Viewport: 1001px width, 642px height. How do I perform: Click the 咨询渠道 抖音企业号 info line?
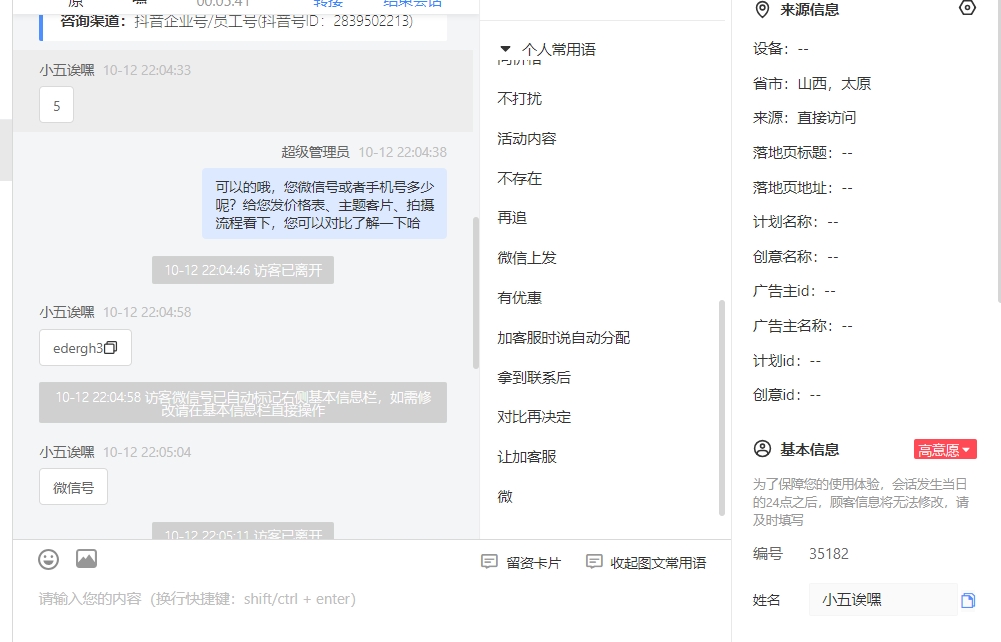(237, 21)
